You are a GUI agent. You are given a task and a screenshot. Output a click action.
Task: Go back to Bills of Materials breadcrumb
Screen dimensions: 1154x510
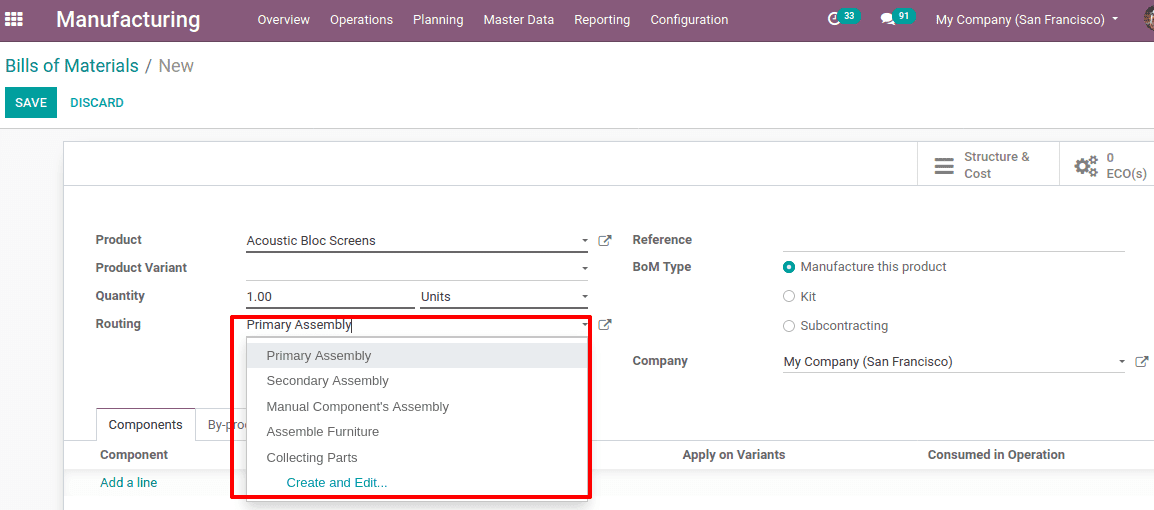point(72,65)
